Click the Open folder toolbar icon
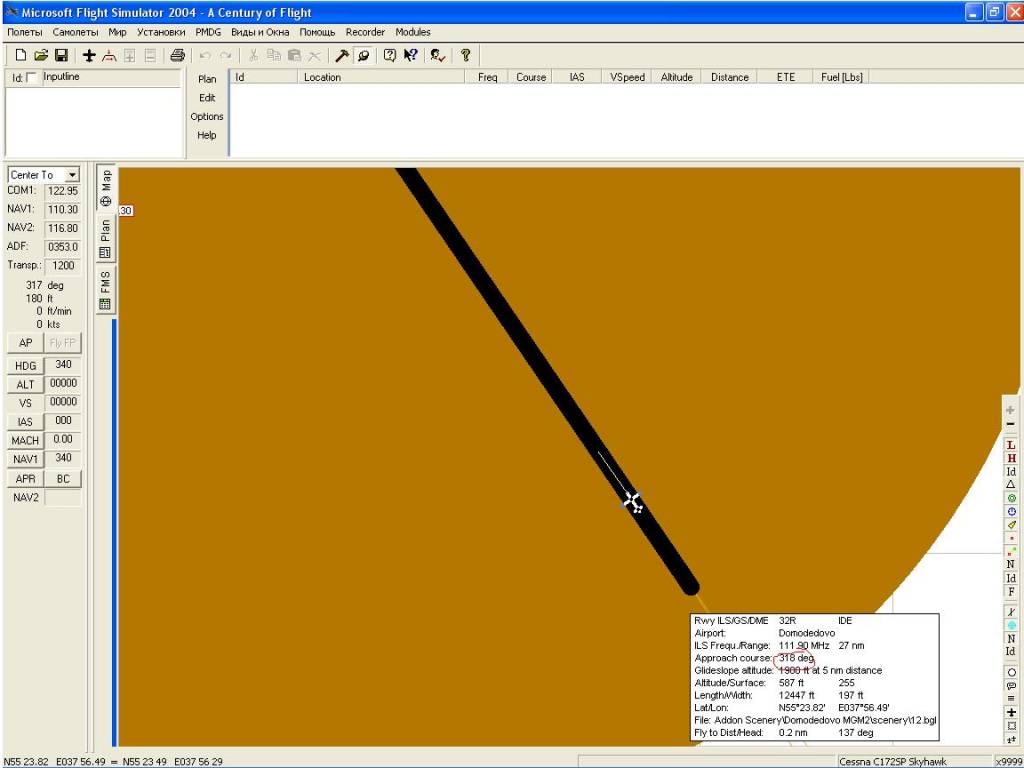1024x768 pixels. (41, 55)
